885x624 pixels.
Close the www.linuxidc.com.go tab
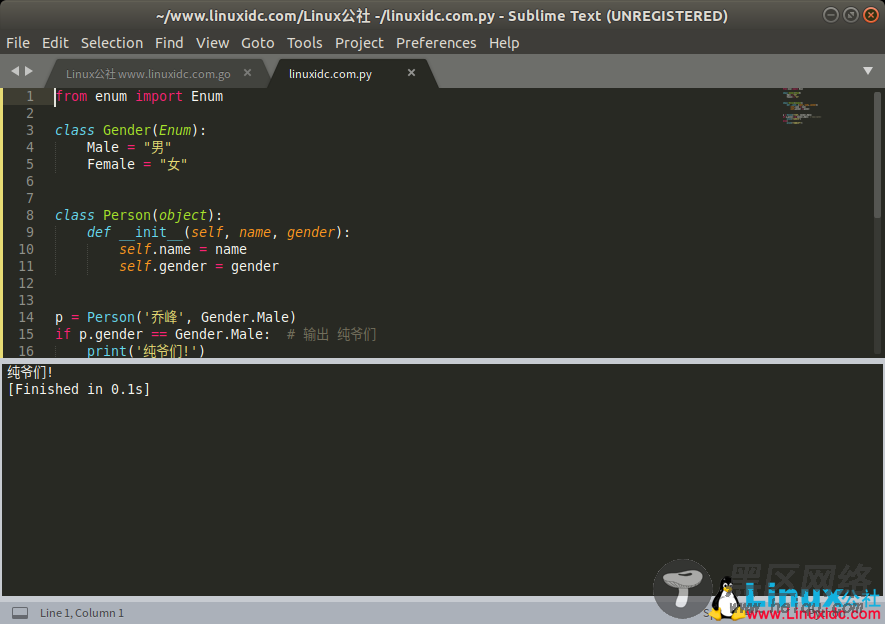[x=247, y=73]
